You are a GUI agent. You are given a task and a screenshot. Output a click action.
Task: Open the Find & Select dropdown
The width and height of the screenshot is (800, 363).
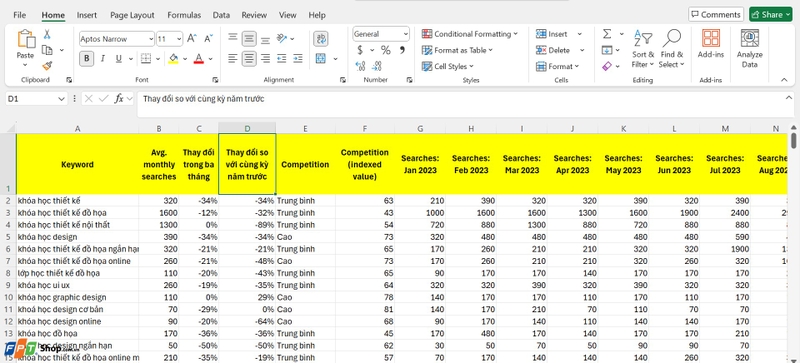point(671,49)
